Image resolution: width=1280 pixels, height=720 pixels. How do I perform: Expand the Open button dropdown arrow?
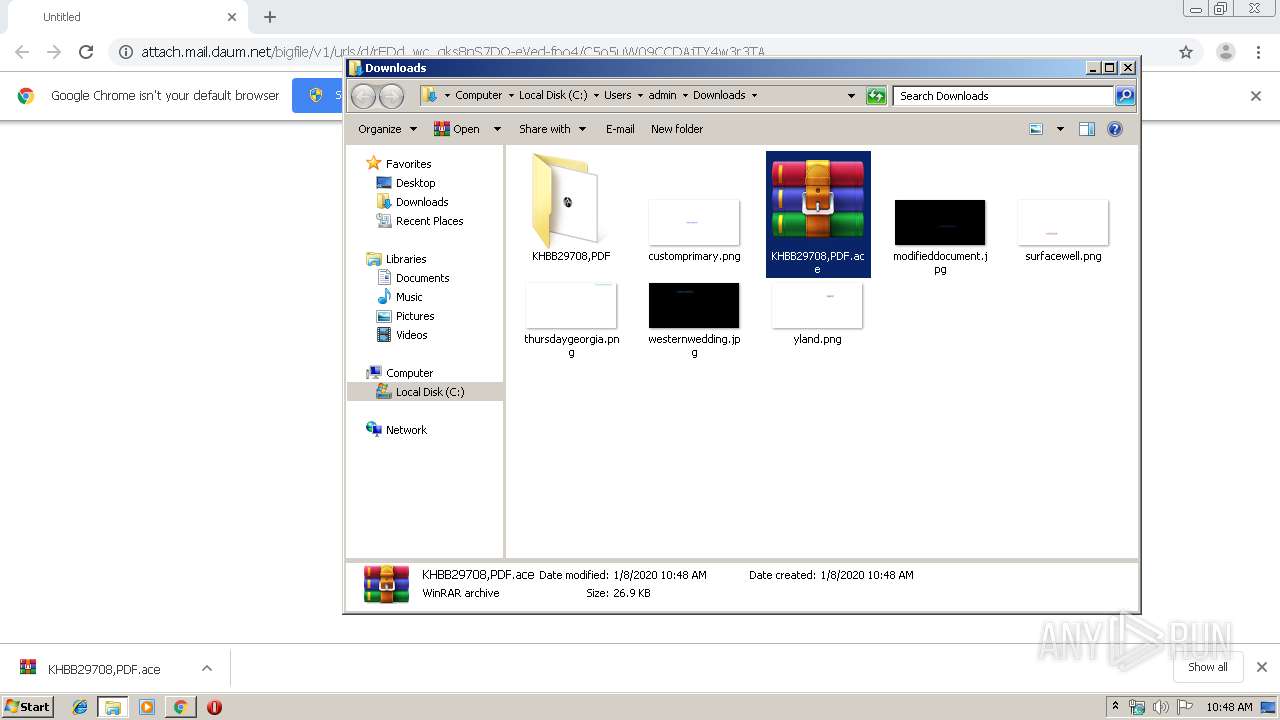click(x=496, y=129)
